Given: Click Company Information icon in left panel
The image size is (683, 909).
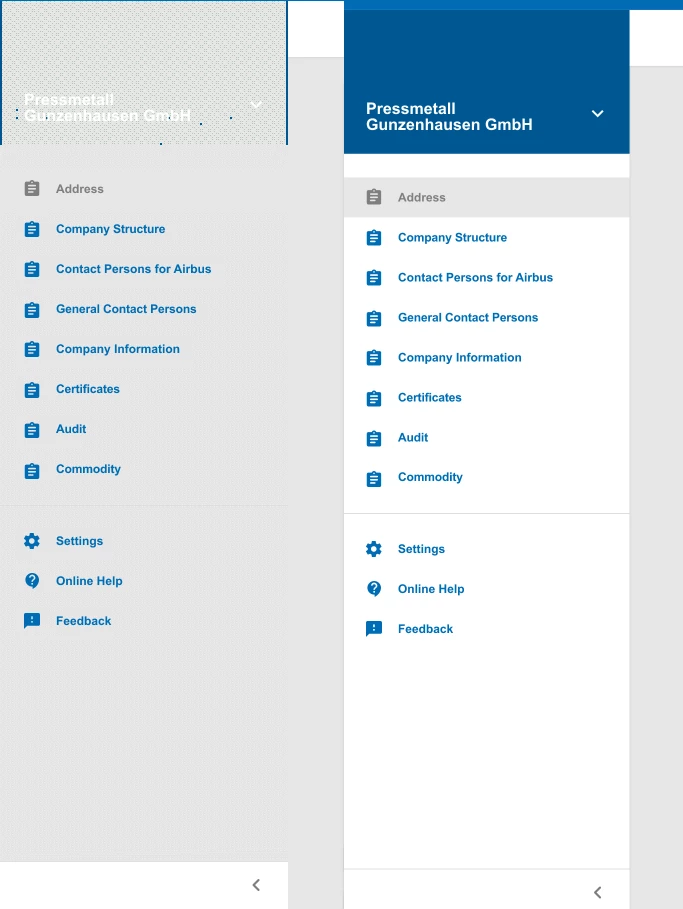Looking at the screenshot, I should coord(32,349).
